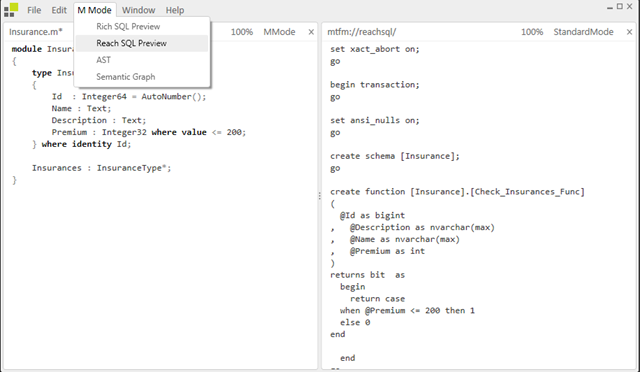640x372 pixels.
Task: Click the 'create schema [Insurance];' line
Action: (395, 156)
